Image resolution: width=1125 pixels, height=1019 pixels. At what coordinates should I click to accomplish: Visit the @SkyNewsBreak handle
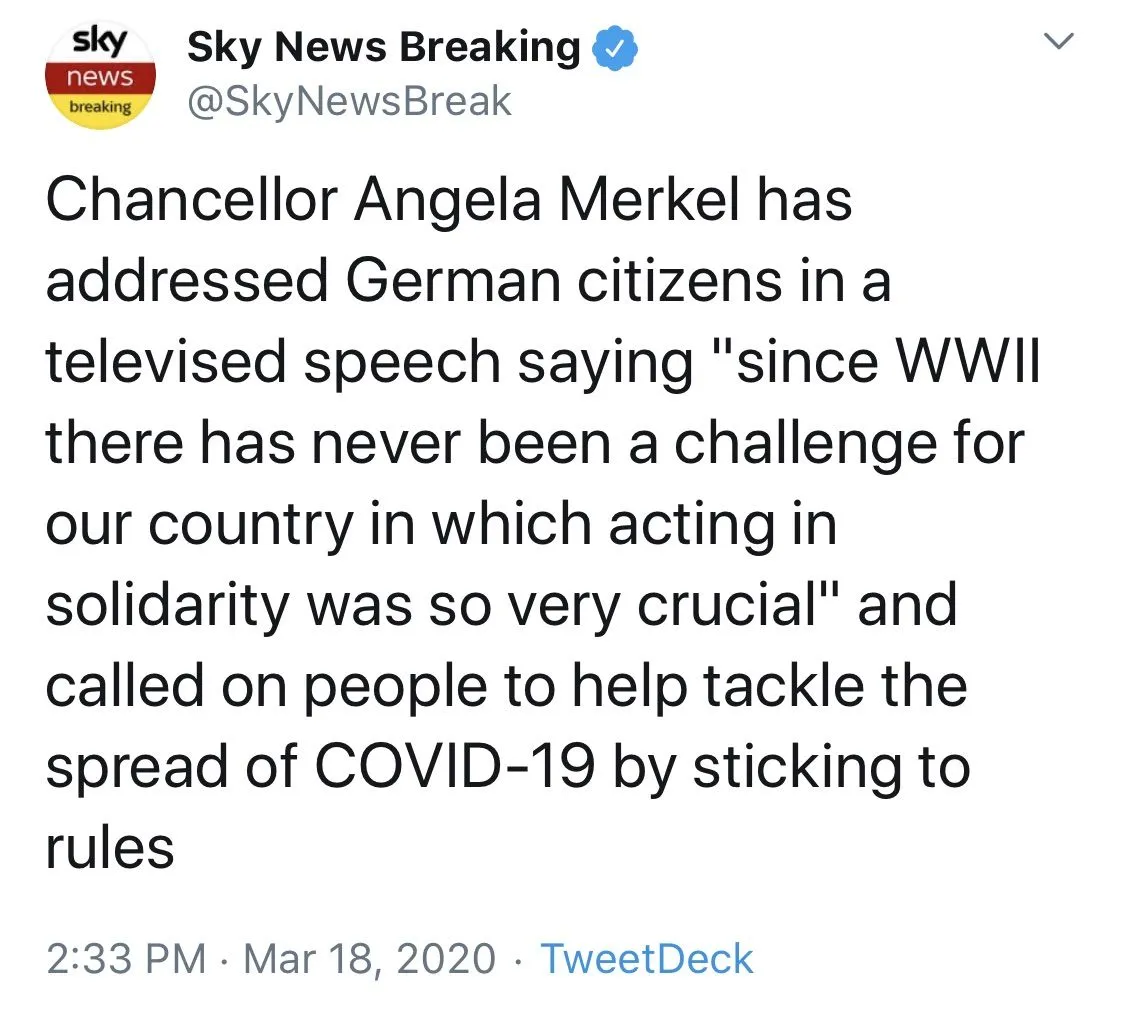point(349,101)
